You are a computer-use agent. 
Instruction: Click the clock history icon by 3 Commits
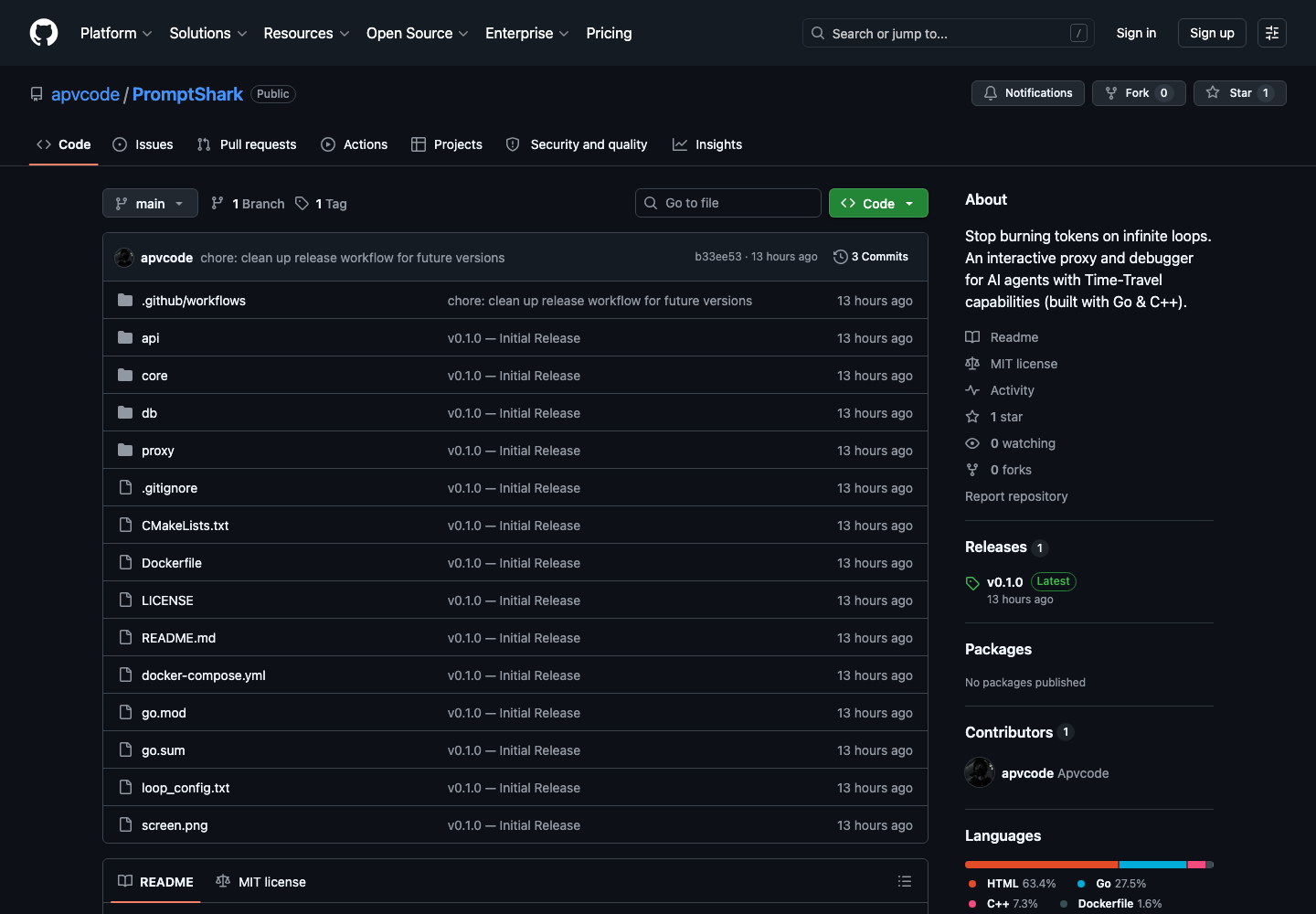[x=841, y=257]
